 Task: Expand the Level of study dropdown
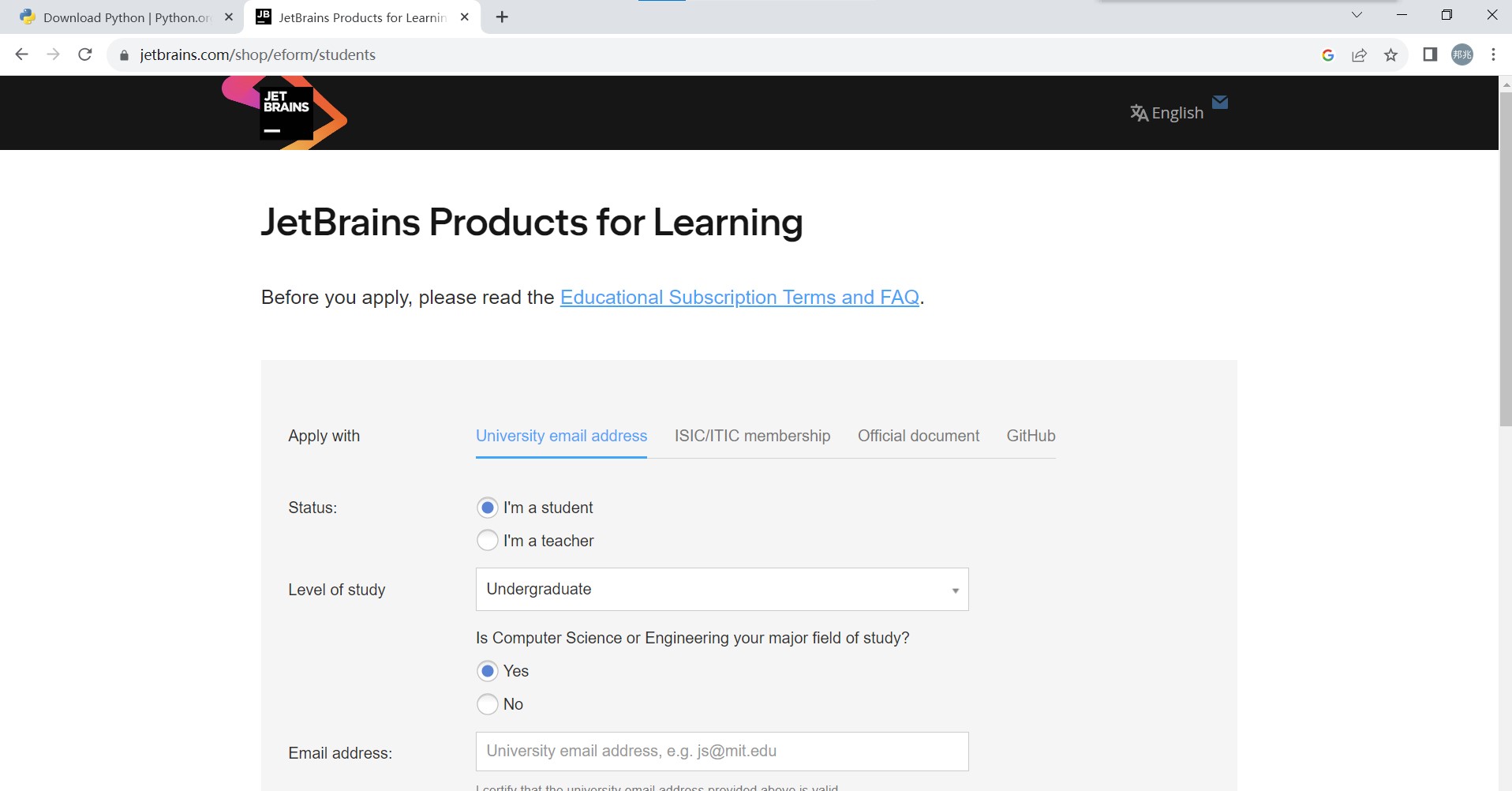[x=722, y=589]
